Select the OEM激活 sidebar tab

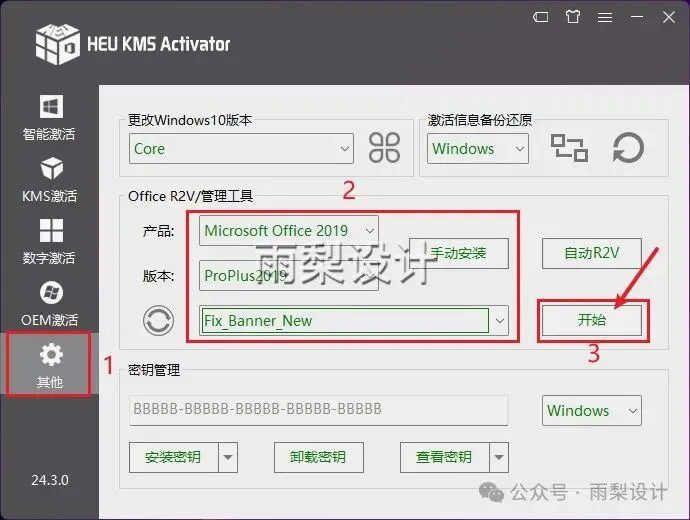(x=49, y=304)
